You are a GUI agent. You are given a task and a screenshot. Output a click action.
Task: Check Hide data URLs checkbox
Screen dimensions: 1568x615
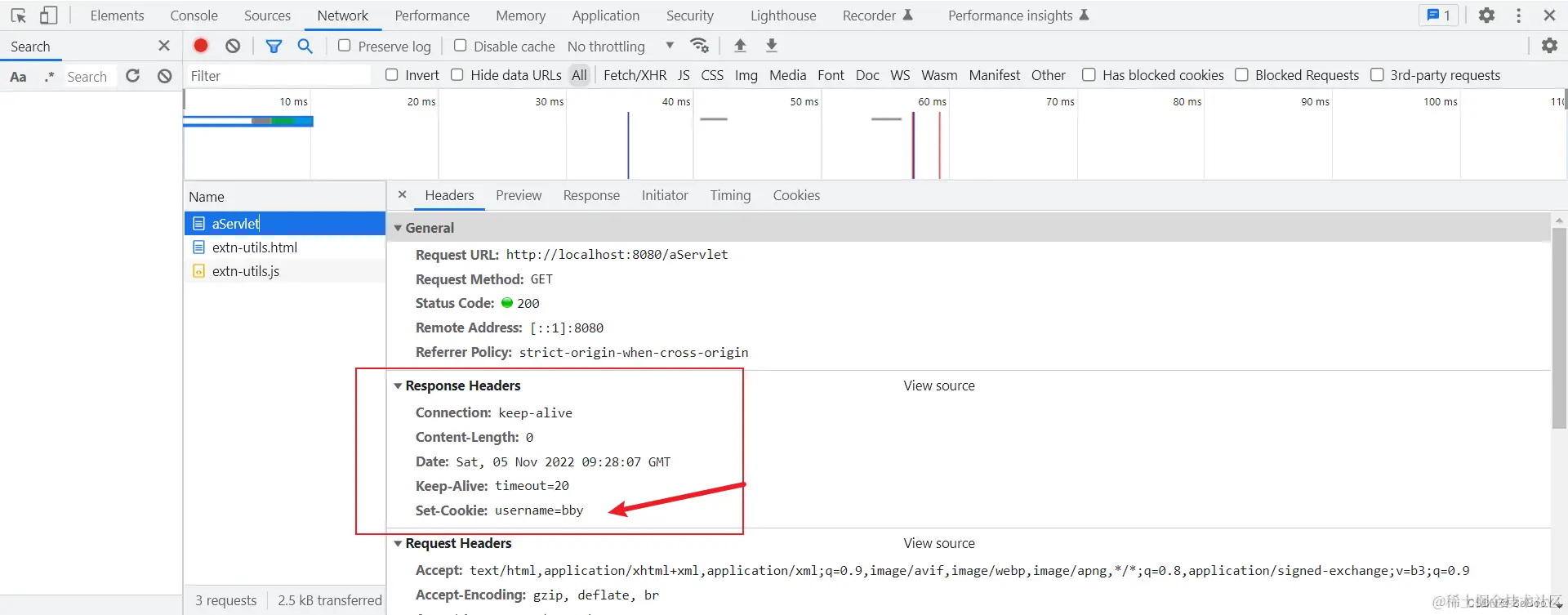click(x=457, y=75)
